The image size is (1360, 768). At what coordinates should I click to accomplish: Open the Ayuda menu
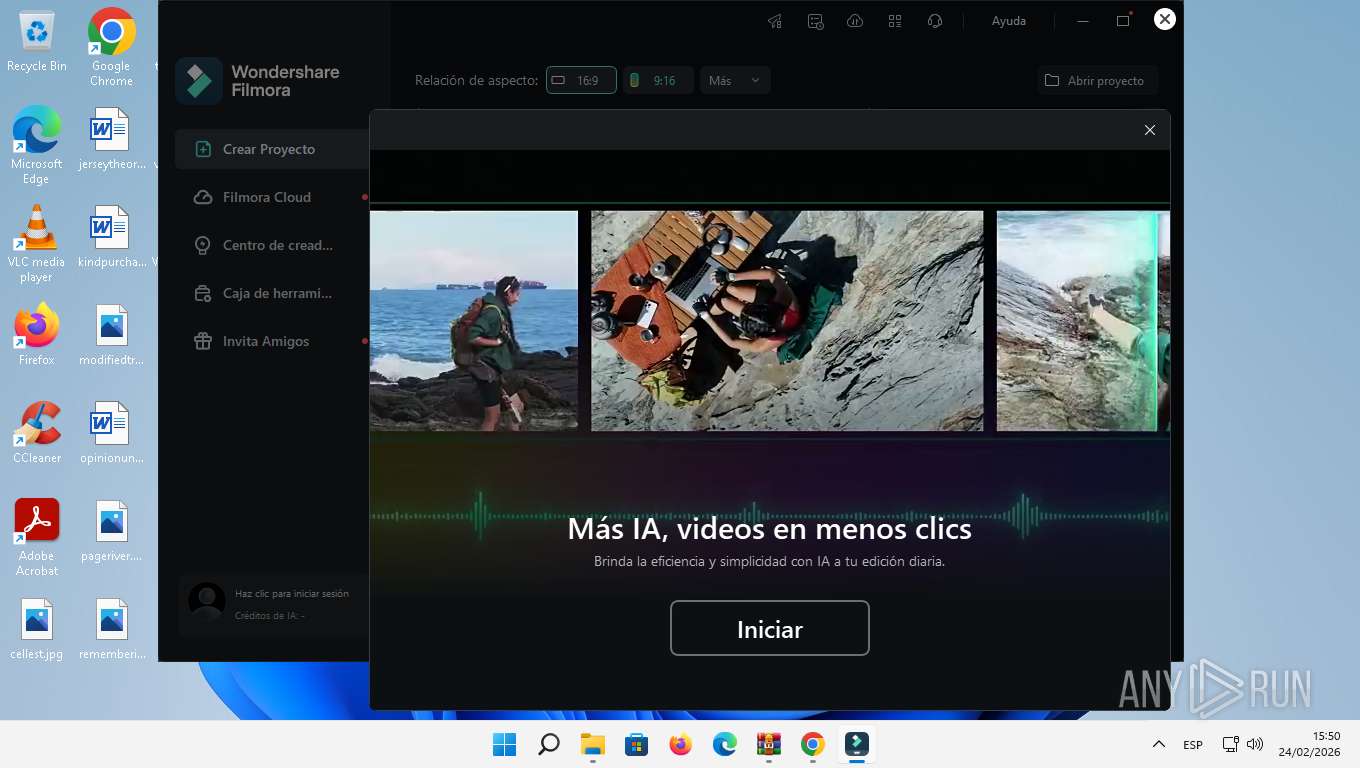click(x=1008, y=21)
